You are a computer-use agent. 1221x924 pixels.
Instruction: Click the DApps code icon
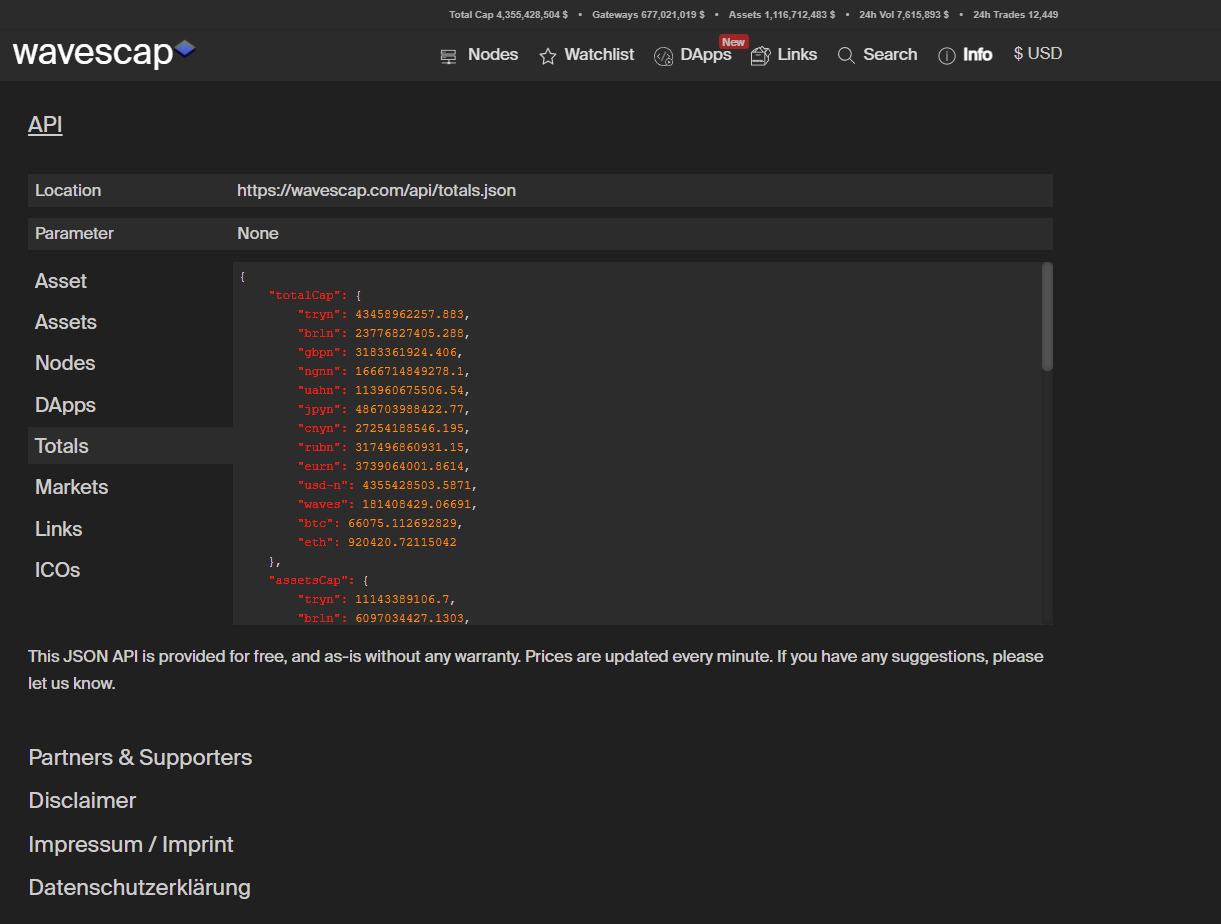pyautogui.click(x=663, y=56)
